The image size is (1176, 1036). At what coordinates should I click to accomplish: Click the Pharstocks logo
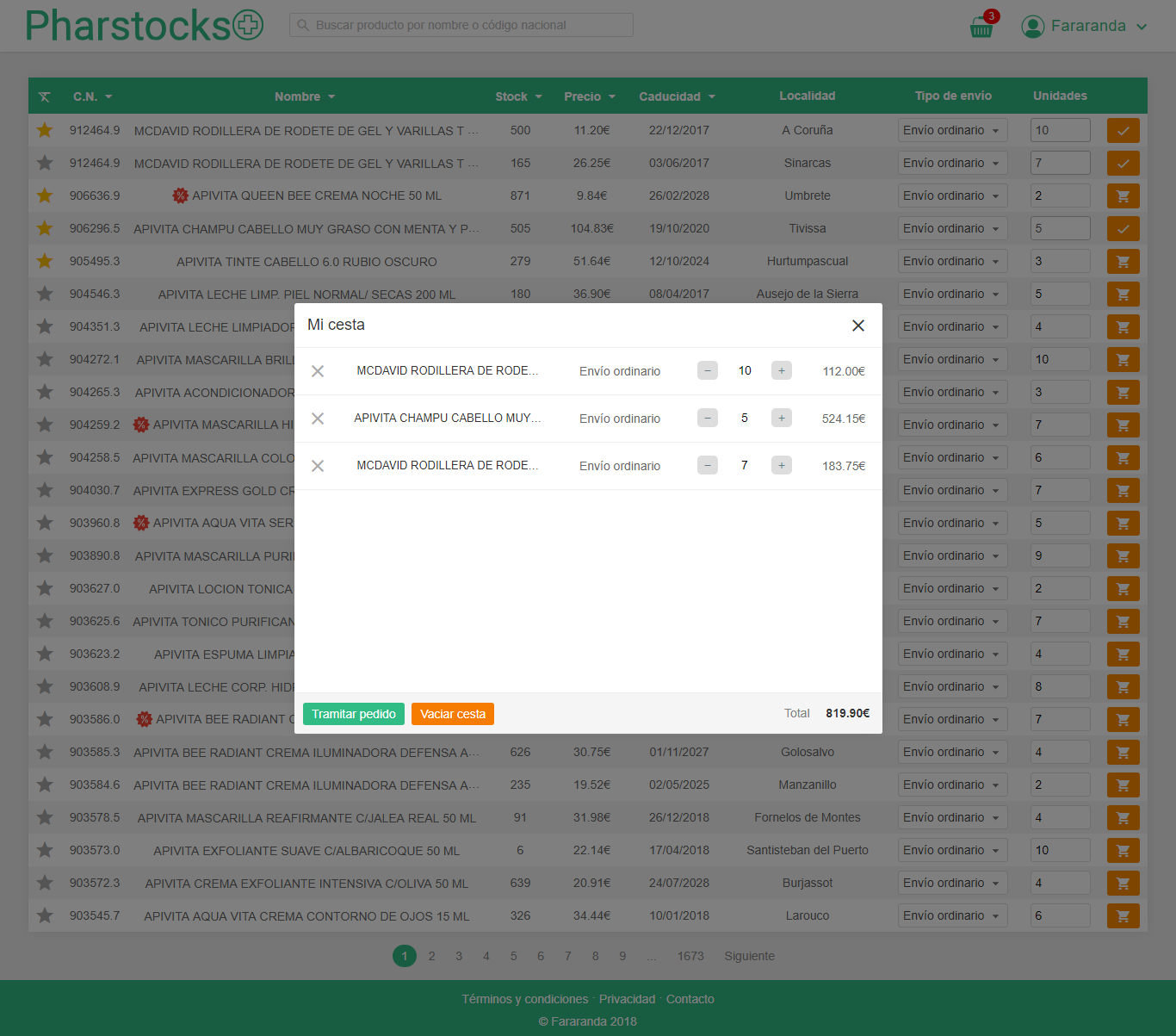144,26
